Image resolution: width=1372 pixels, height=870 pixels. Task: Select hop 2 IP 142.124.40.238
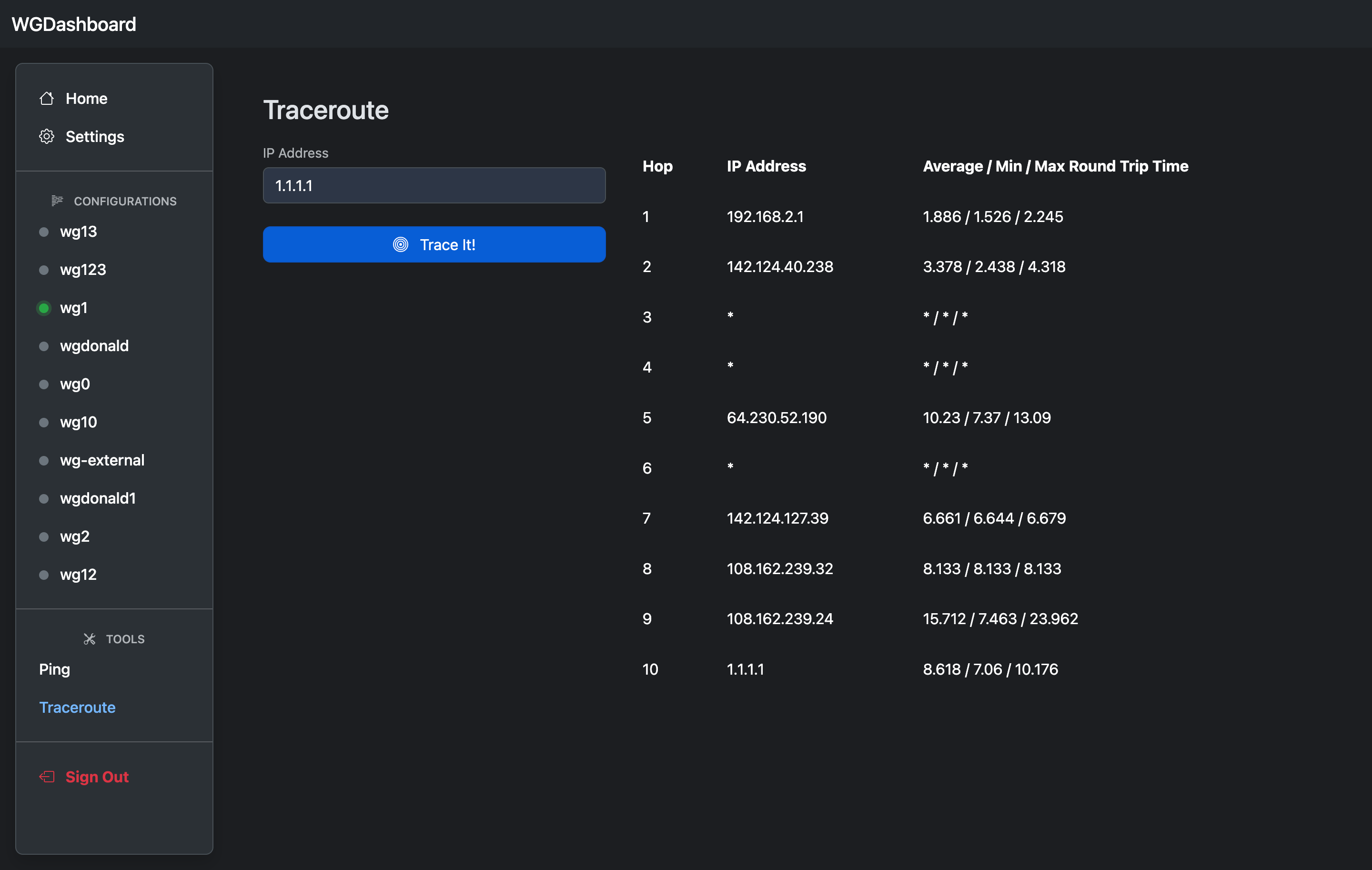point(780,267)
